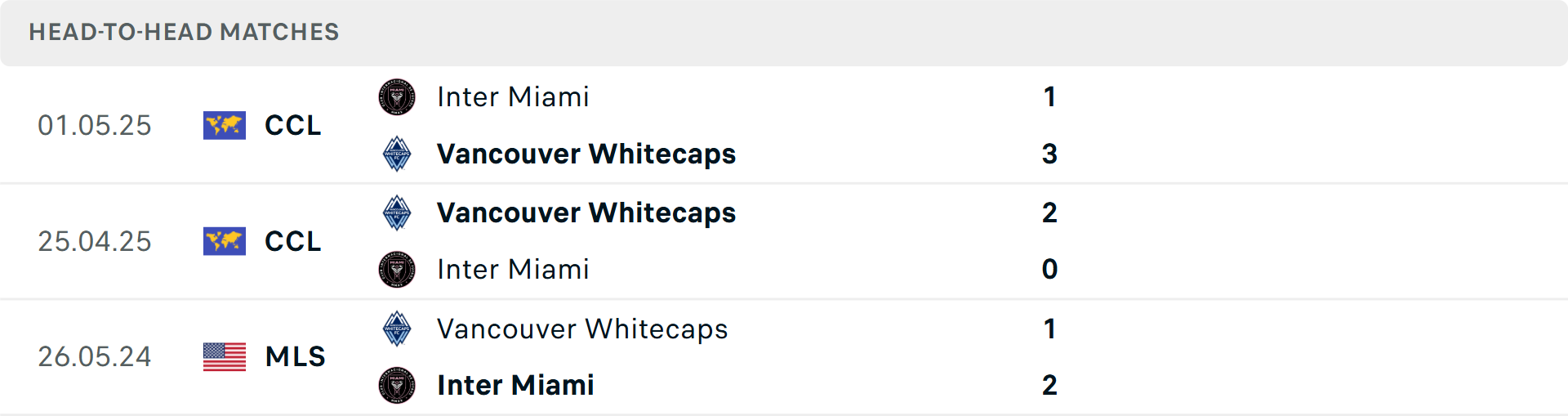Click the Head-to-Head Matches header
1568x416 pixels.
(x=184, y=32)
